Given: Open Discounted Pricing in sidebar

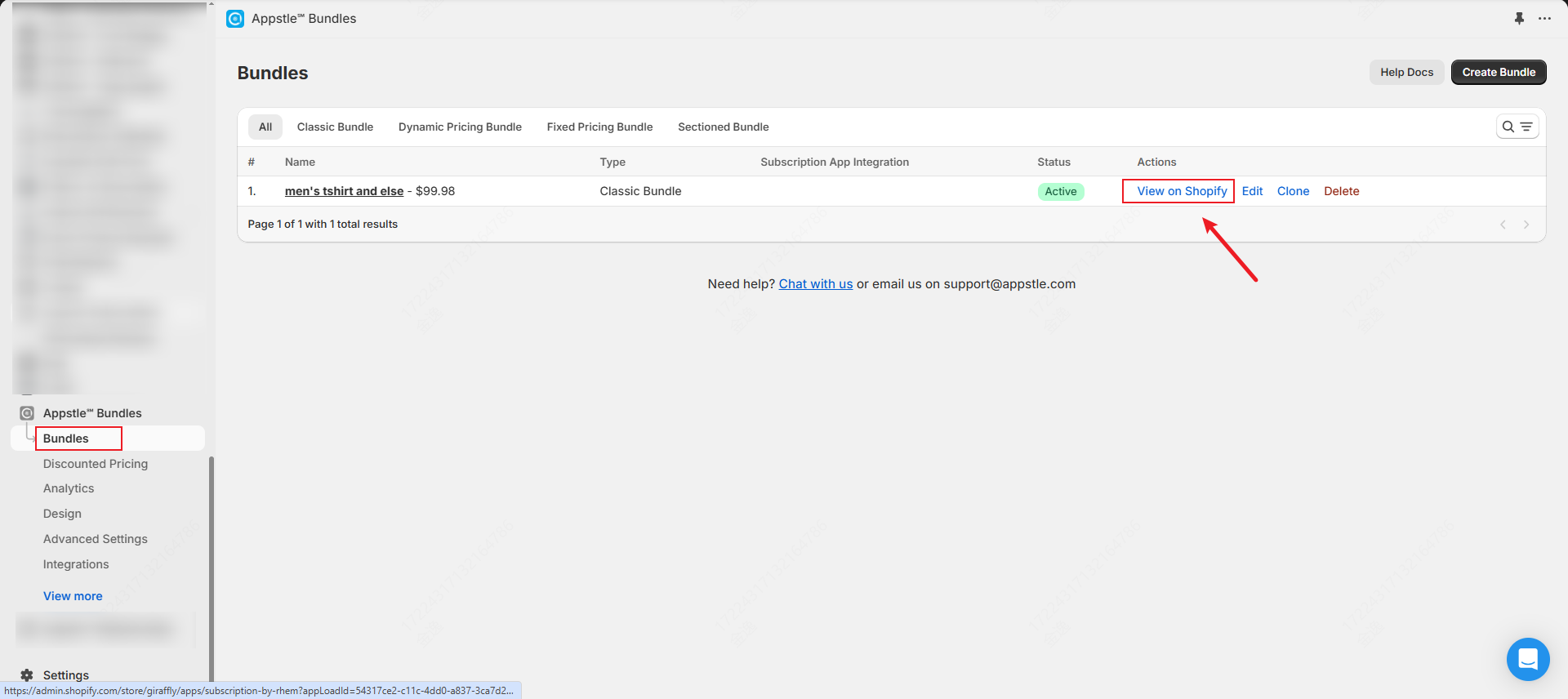Looking at the screenshot, I should [x=96, y=464].
